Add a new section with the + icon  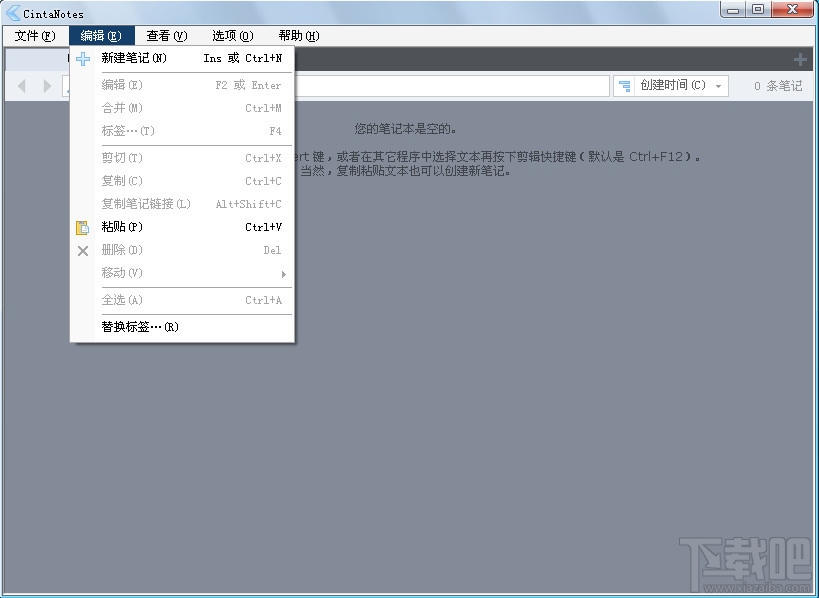(x=801, y=58)
